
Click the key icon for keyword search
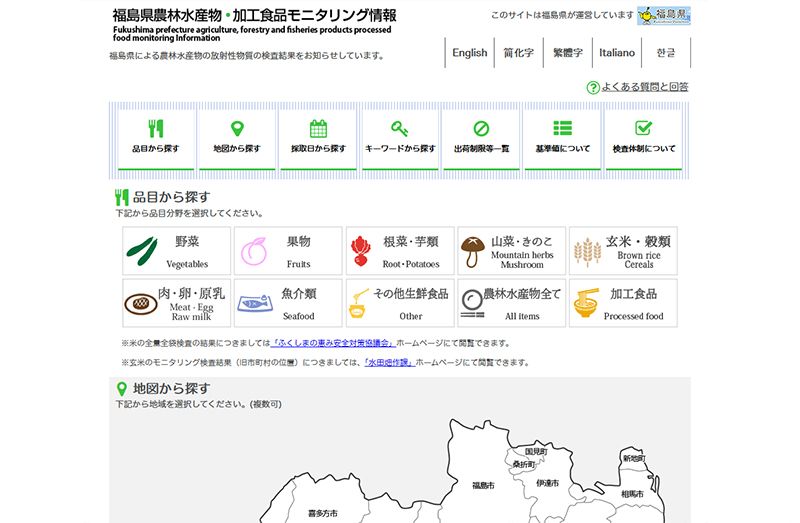[399, 129]
